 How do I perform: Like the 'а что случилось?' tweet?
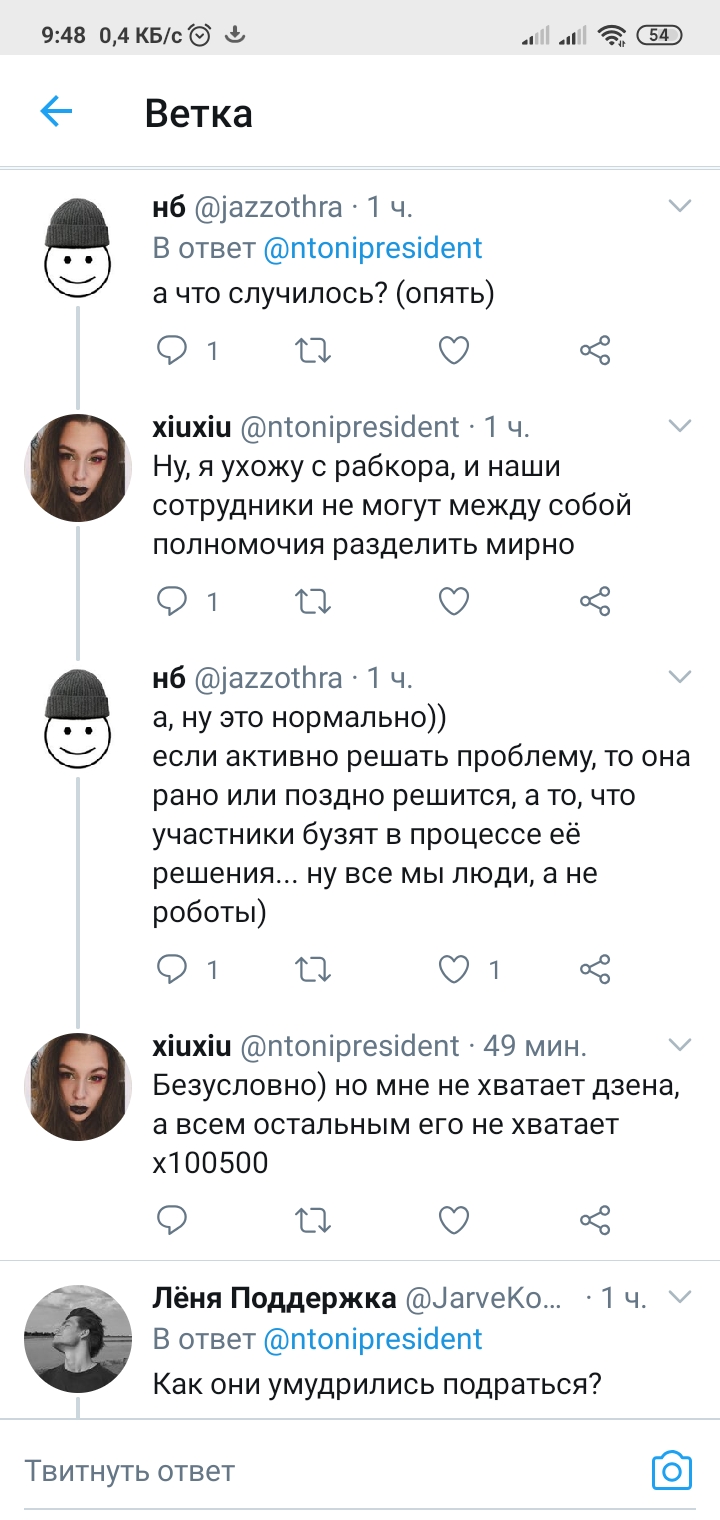pyautogui.click(x=454, y=350)
